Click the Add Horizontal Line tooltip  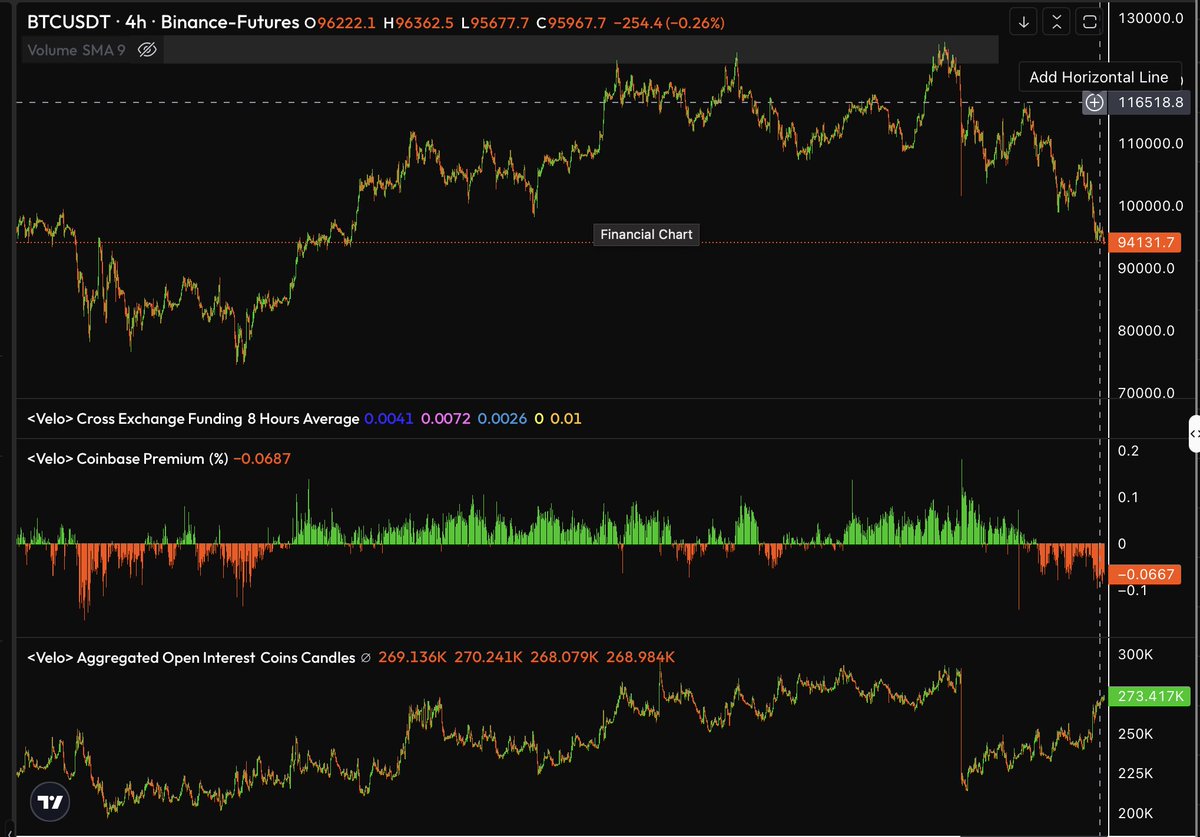tap(1098, 77)
